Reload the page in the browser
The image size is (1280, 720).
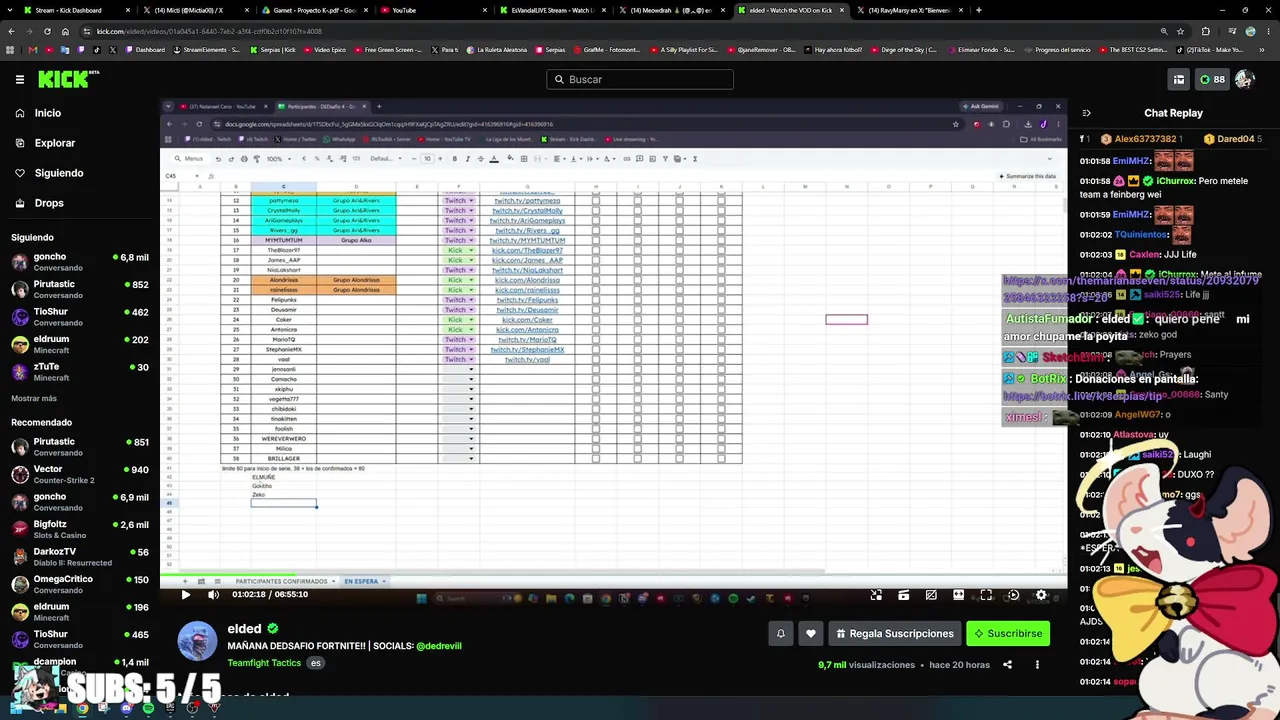pos(47,31)
